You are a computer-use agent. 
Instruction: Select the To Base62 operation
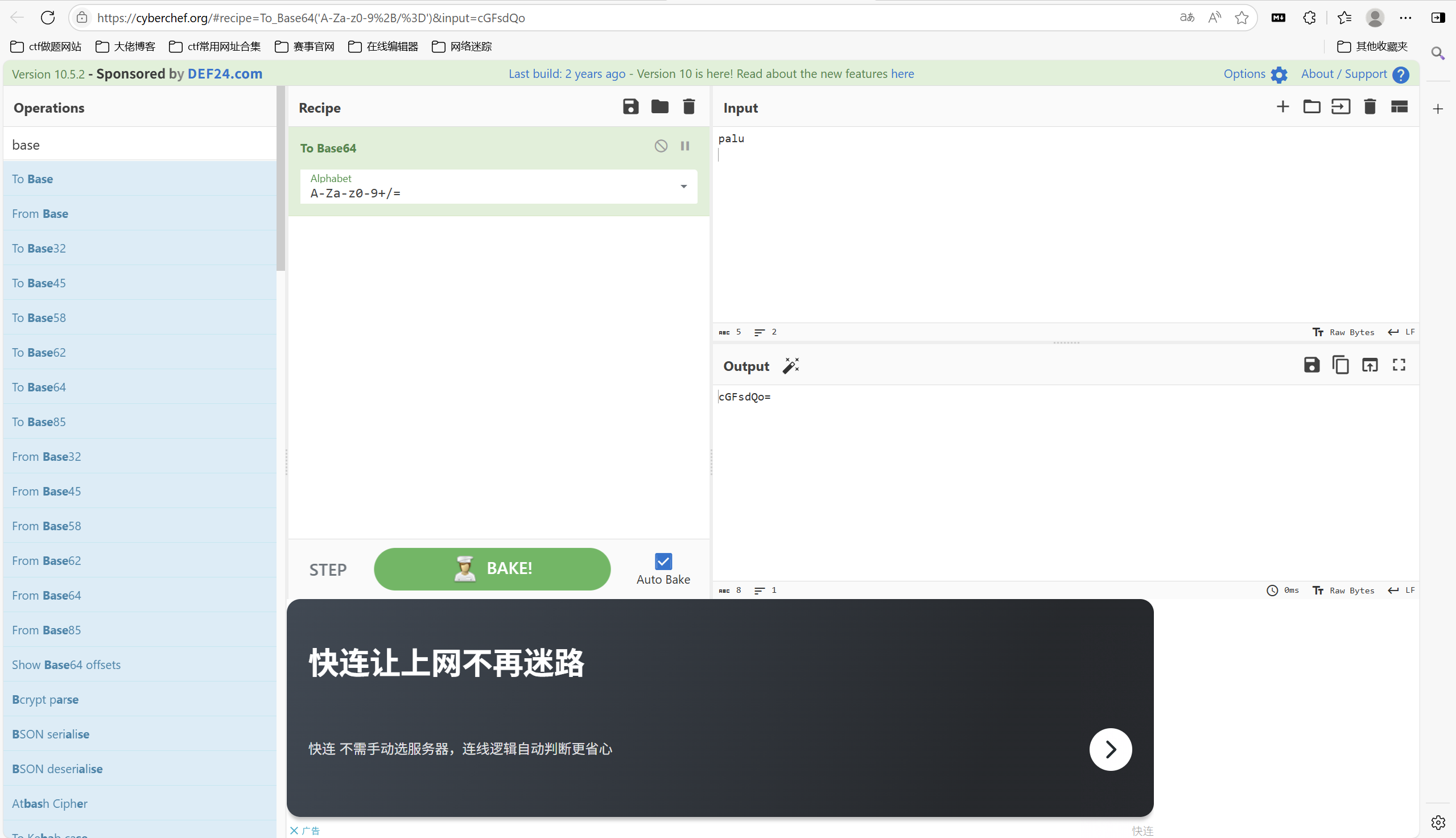click(x=140, y=352)
